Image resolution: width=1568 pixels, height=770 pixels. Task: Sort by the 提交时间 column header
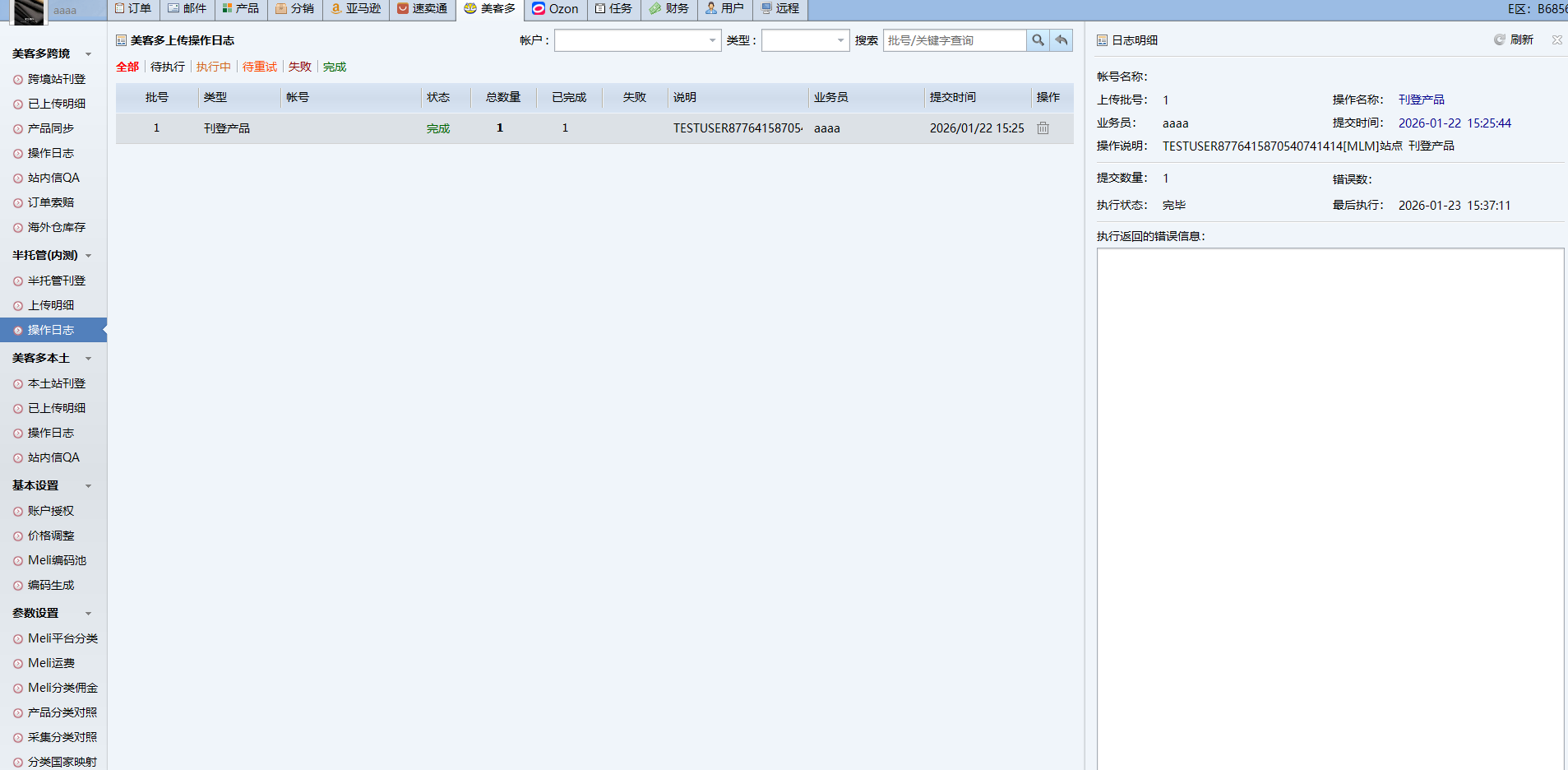[x=952, y=97]
